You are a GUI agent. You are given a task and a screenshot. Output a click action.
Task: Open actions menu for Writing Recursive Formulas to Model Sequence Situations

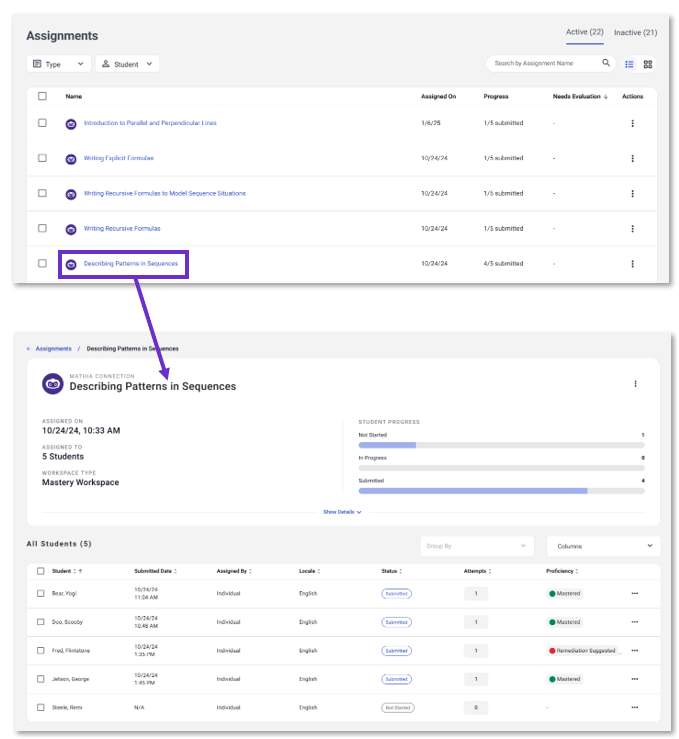coord(632,193)
